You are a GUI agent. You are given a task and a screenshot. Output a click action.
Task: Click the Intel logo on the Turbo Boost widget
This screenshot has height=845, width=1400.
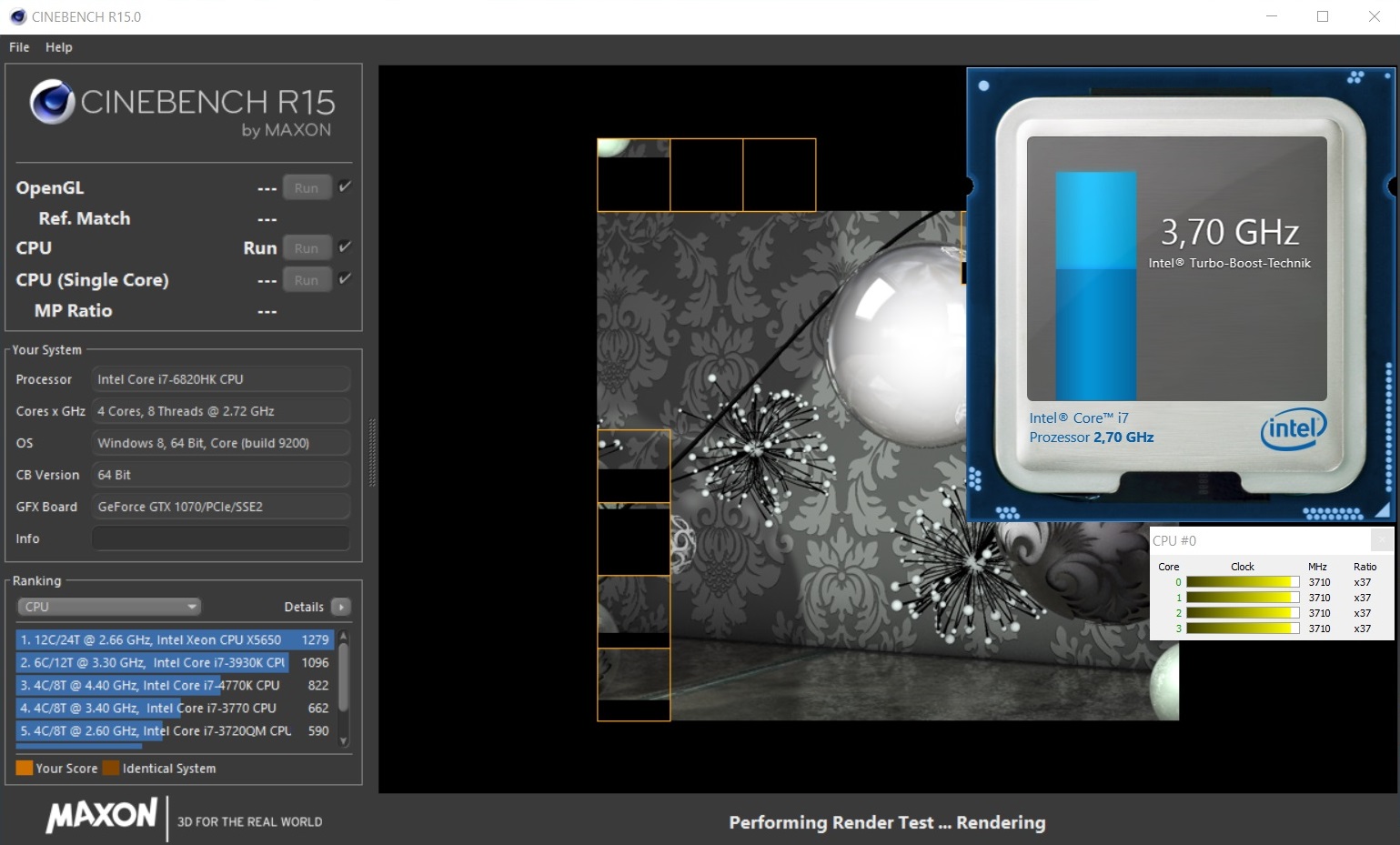coord(1293,428)
